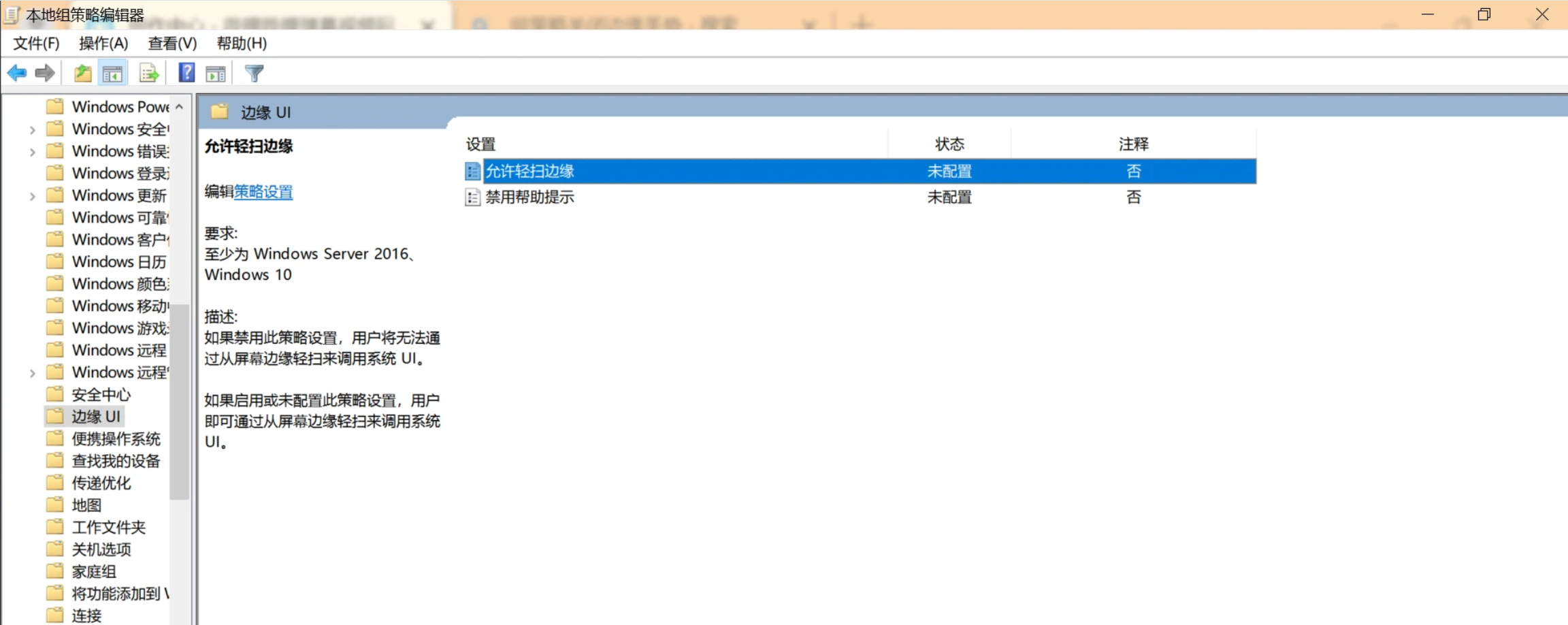The image size is (1568, 625).
Task: Click the policy icon beside 禁用帮助提示
Action: click(472, 197)
